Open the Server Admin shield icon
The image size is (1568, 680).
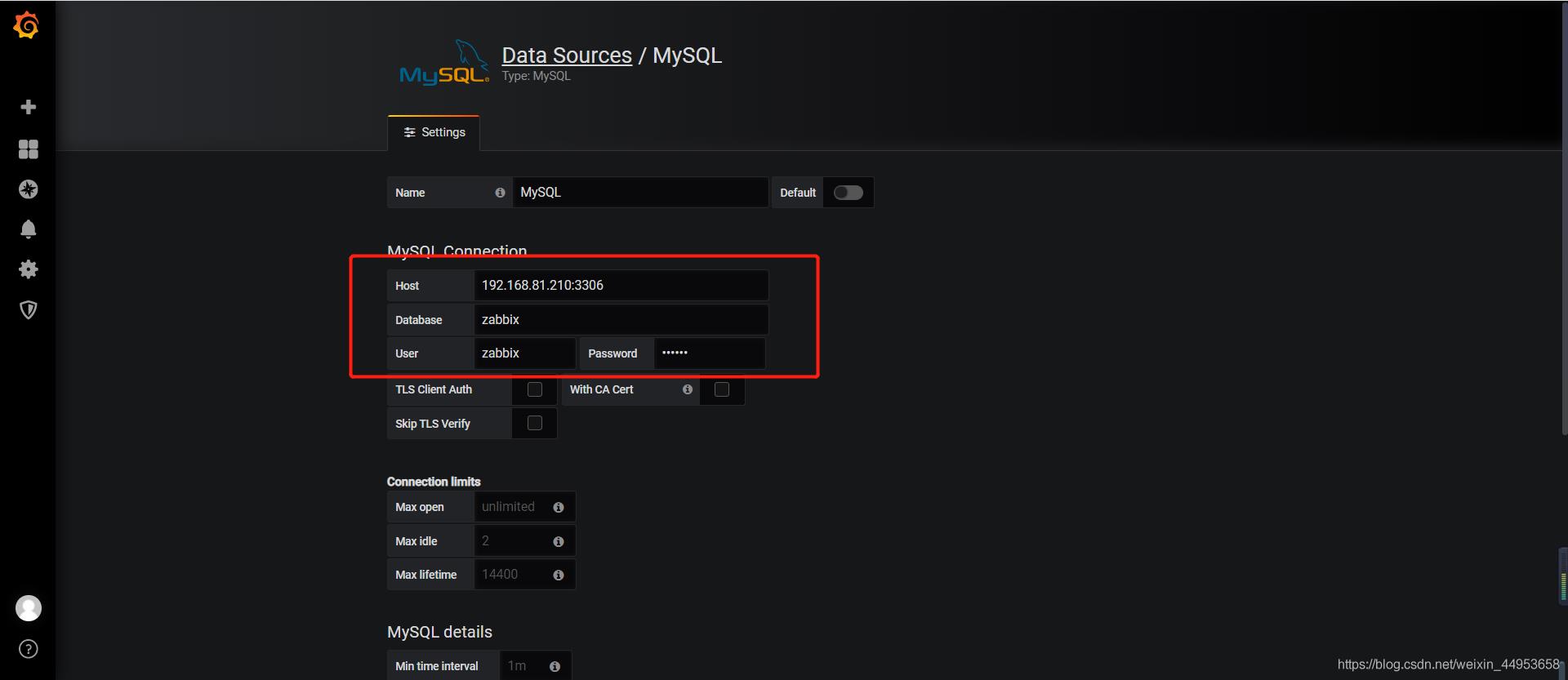[x=28, y=309]
